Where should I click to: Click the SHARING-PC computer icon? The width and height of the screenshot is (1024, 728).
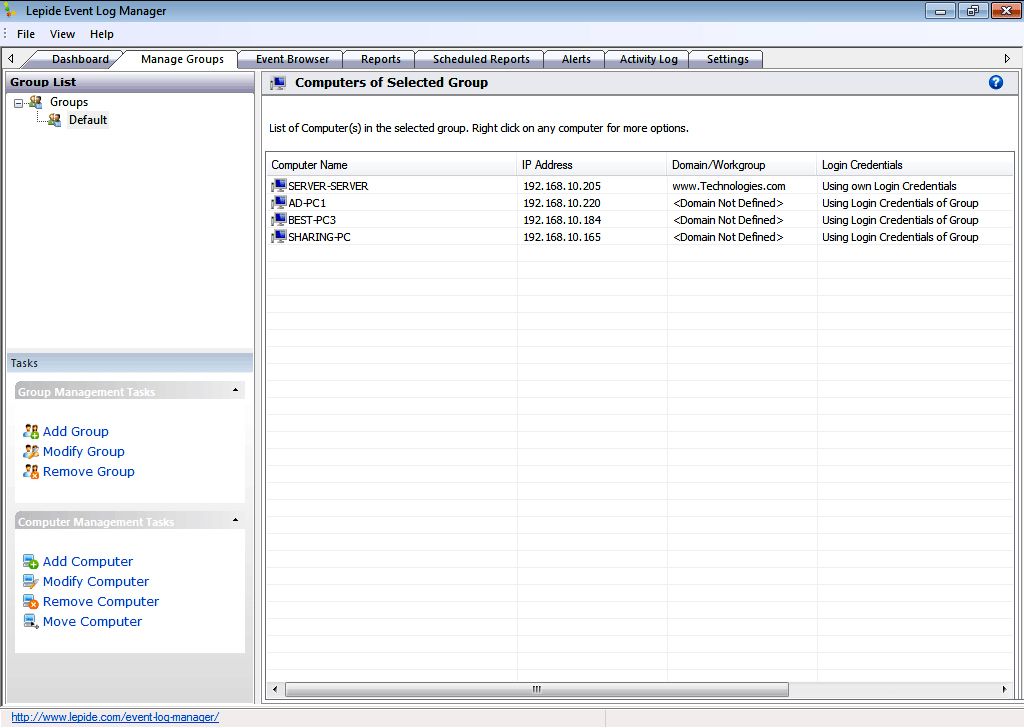279,237
